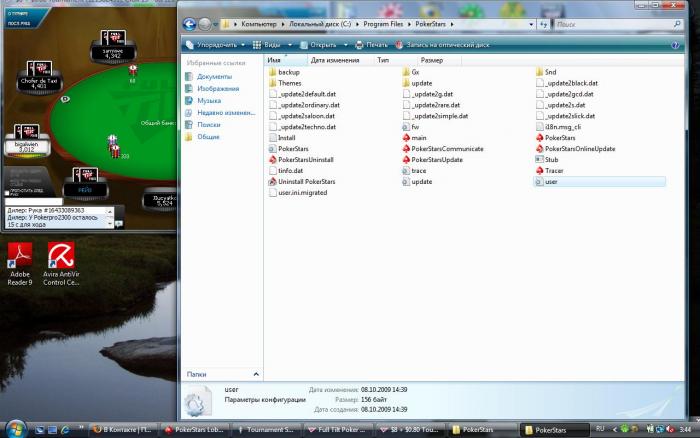Open the Упорядочить dropdown menu
This screenshot has width=700, height=438.
216,45
